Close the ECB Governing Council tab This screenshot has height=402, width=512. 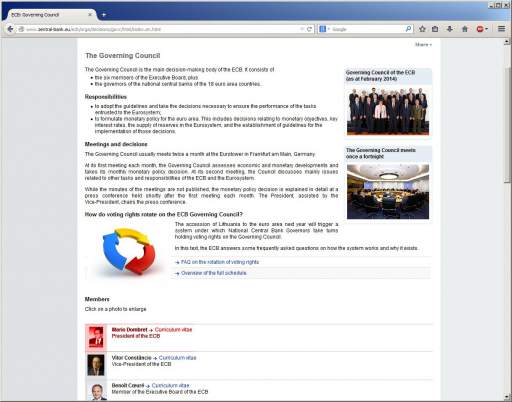click(x=90, y=15)
